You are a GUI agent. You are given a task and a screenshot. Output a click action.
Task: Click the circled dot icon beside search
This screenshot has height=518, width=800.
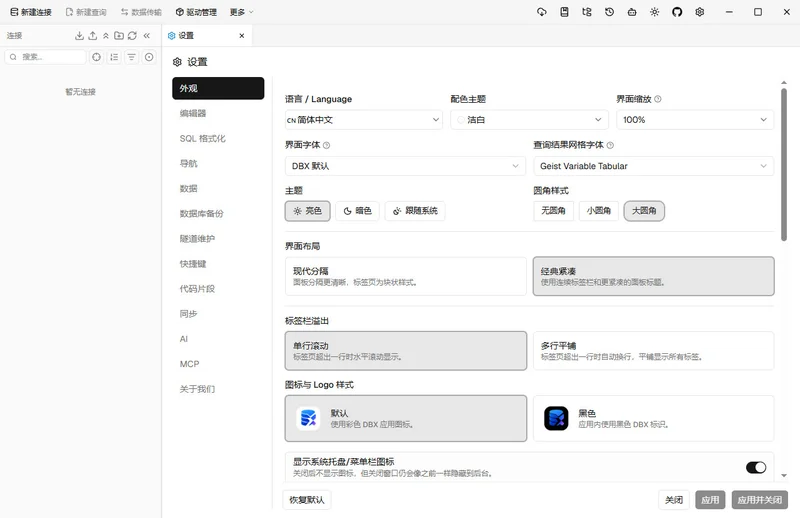tap(149, 57)
